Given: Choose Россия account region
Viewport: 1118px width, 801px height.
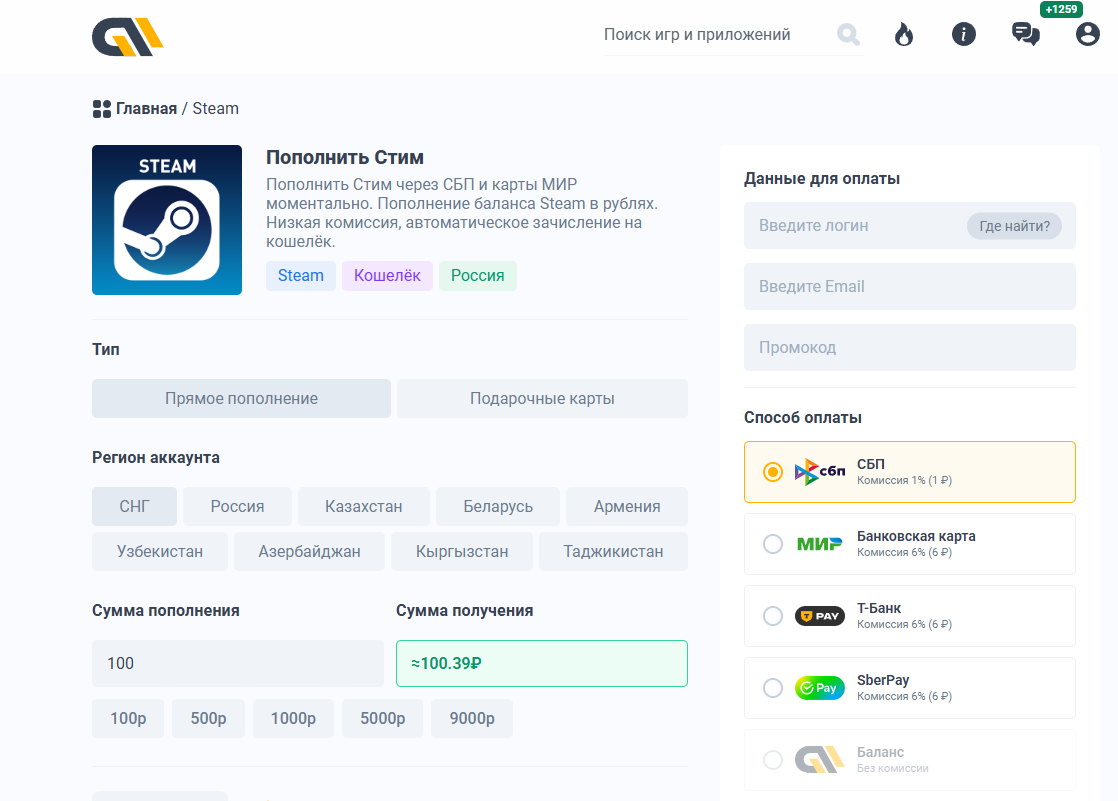Looking at the screenshot, I should 237,506.
